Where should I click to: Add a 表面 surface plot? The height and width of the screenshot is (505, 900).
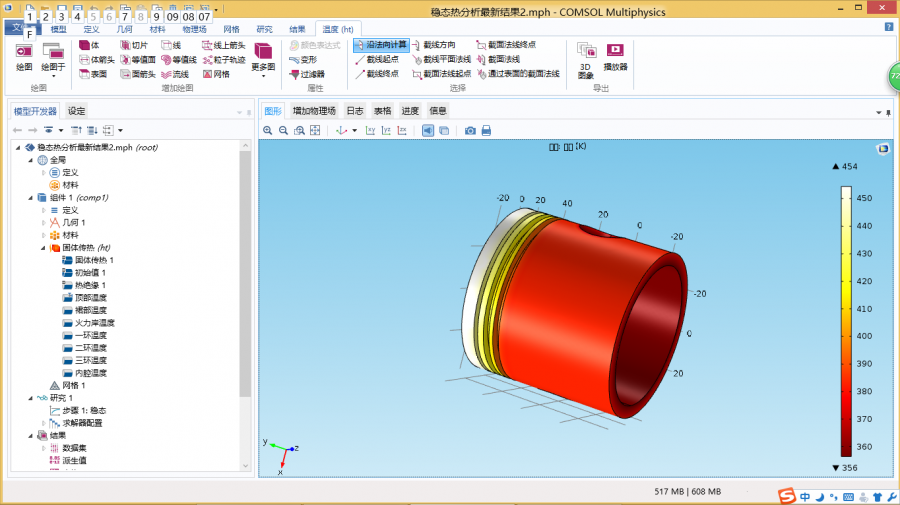click(93, 74)
